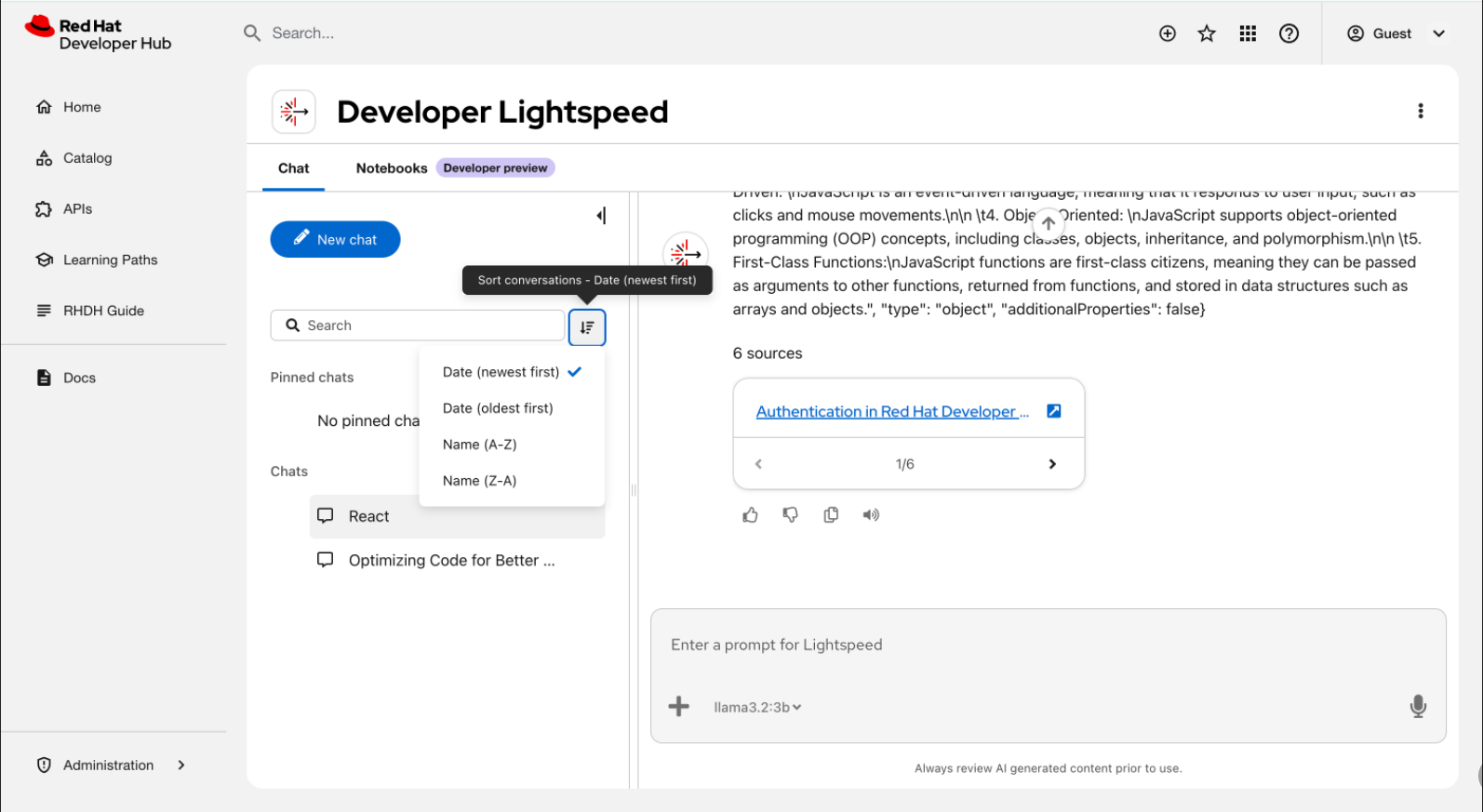
Task: Open the Create plus icon in header
Action: (1168, 33)
